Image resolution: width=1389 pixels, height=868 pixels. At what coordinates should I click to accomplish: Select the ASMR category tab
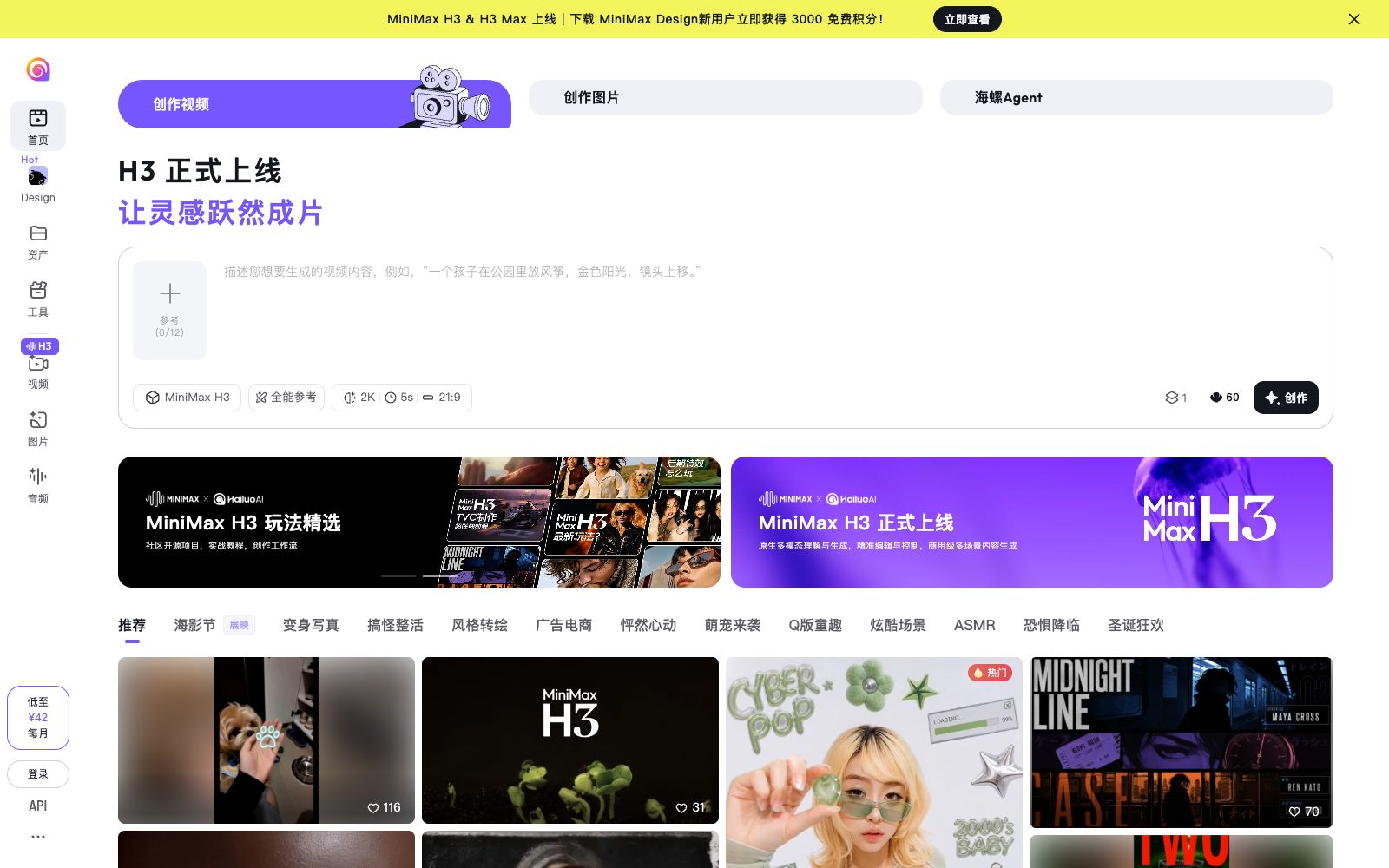(974, 625)
